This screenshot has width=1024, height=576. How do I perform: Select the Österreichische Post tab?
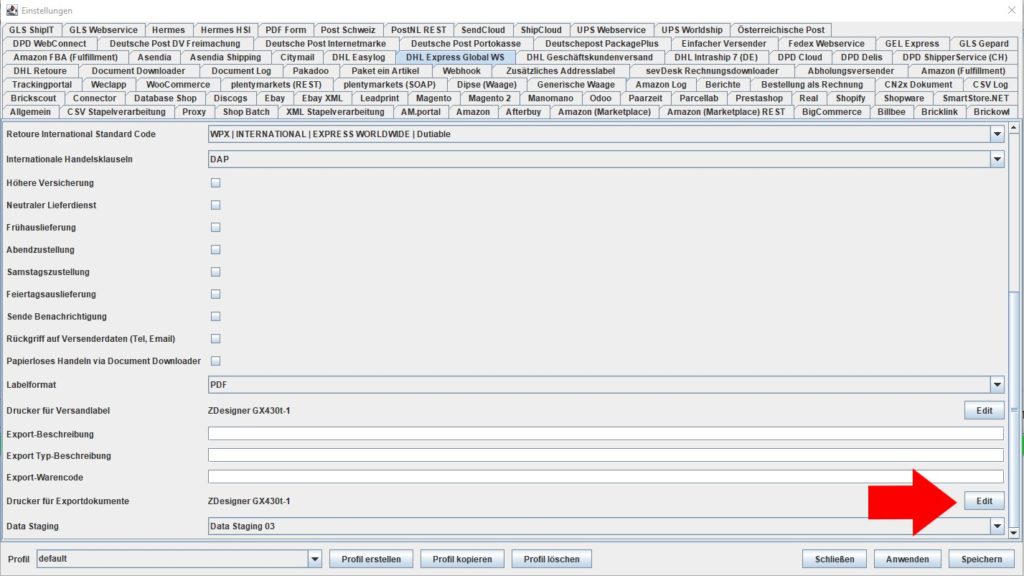[780, 30]
